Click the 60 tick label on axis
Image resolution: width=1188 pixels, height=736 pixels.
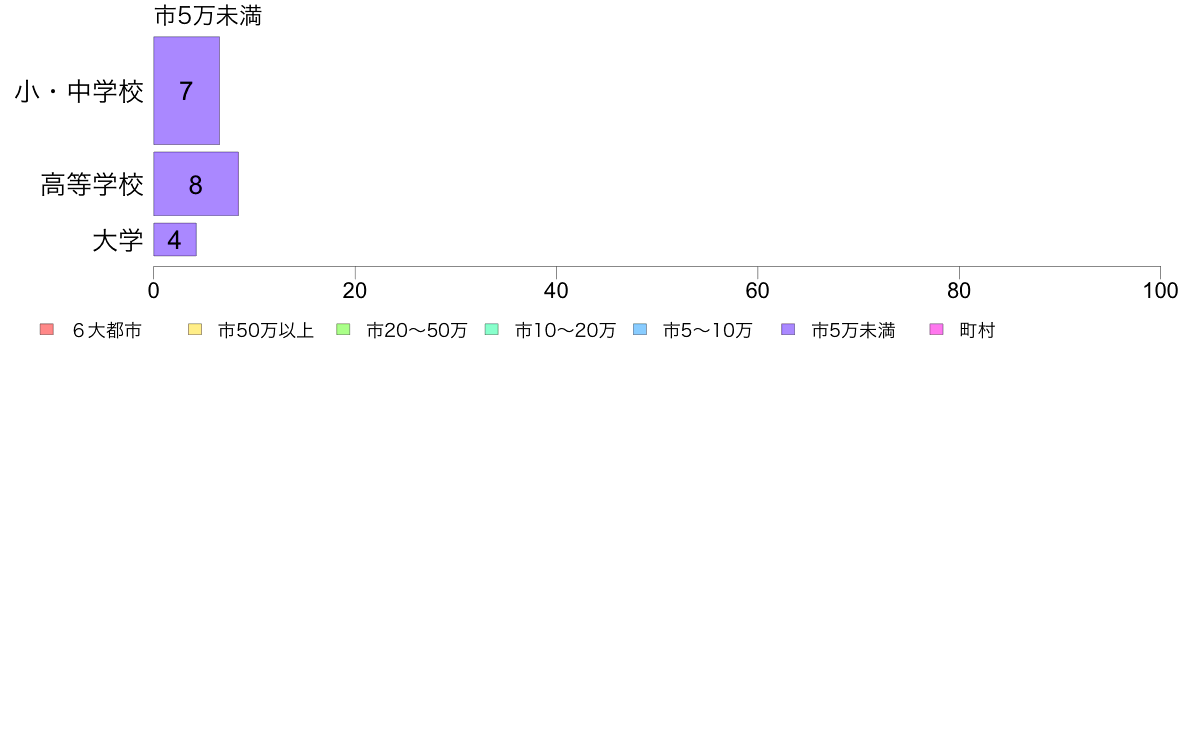(x=758, y=291)
